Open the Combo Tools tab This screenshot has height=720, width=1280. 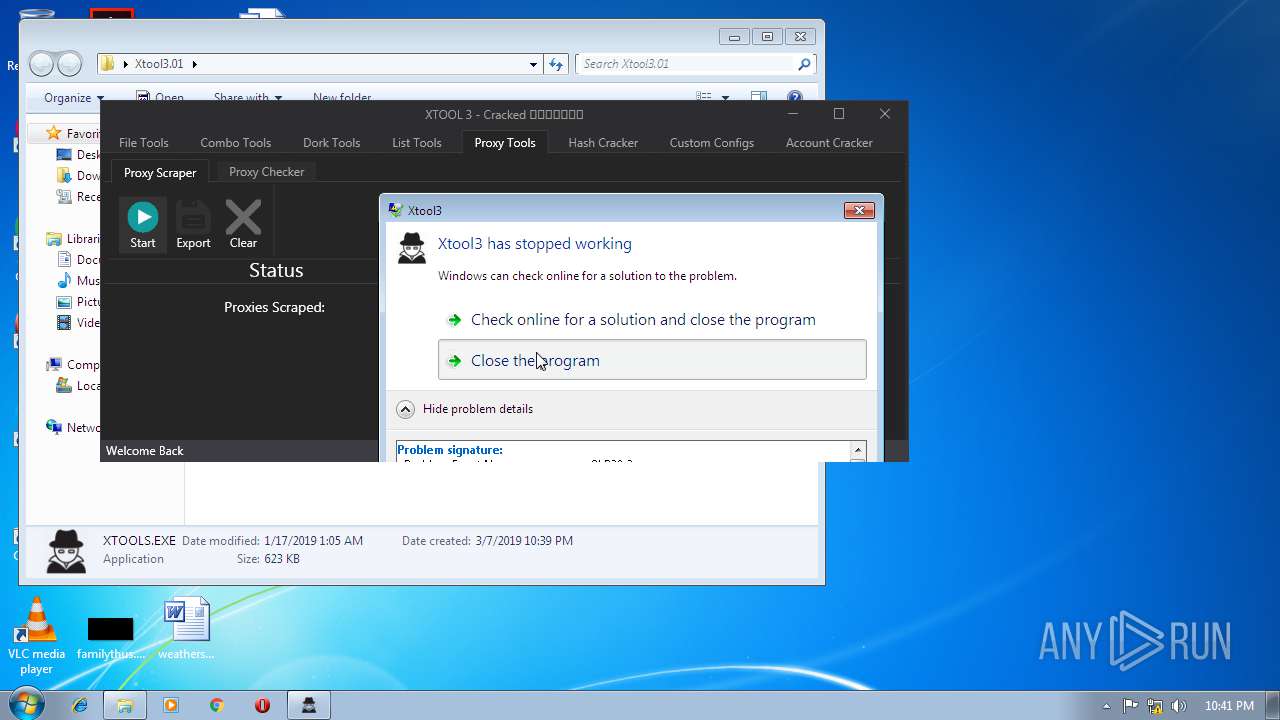point(235,143)
